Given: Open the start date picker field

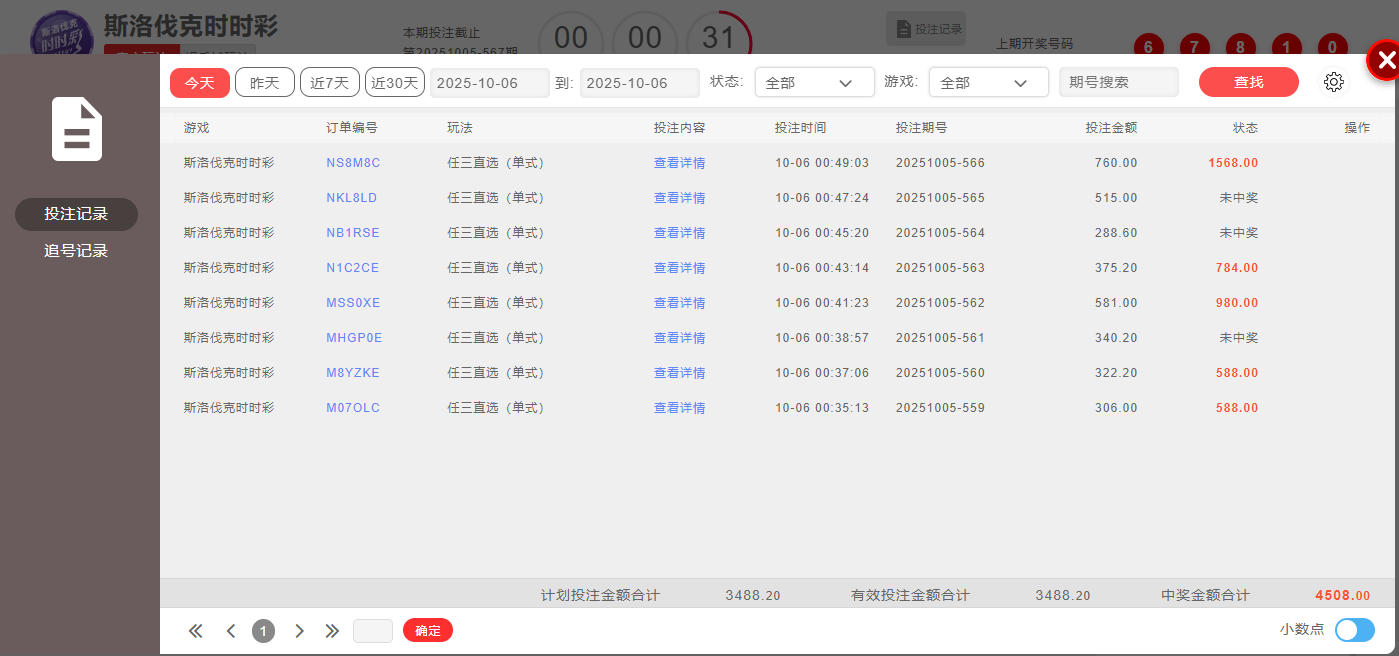Looking at the screenshot, I should 489,82.
